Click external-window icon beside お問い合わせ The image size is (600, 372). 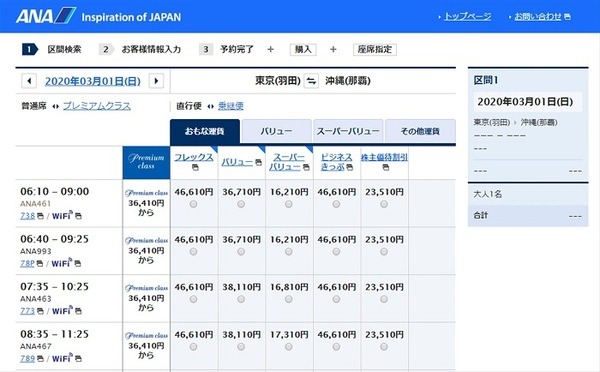pos(567,17)
